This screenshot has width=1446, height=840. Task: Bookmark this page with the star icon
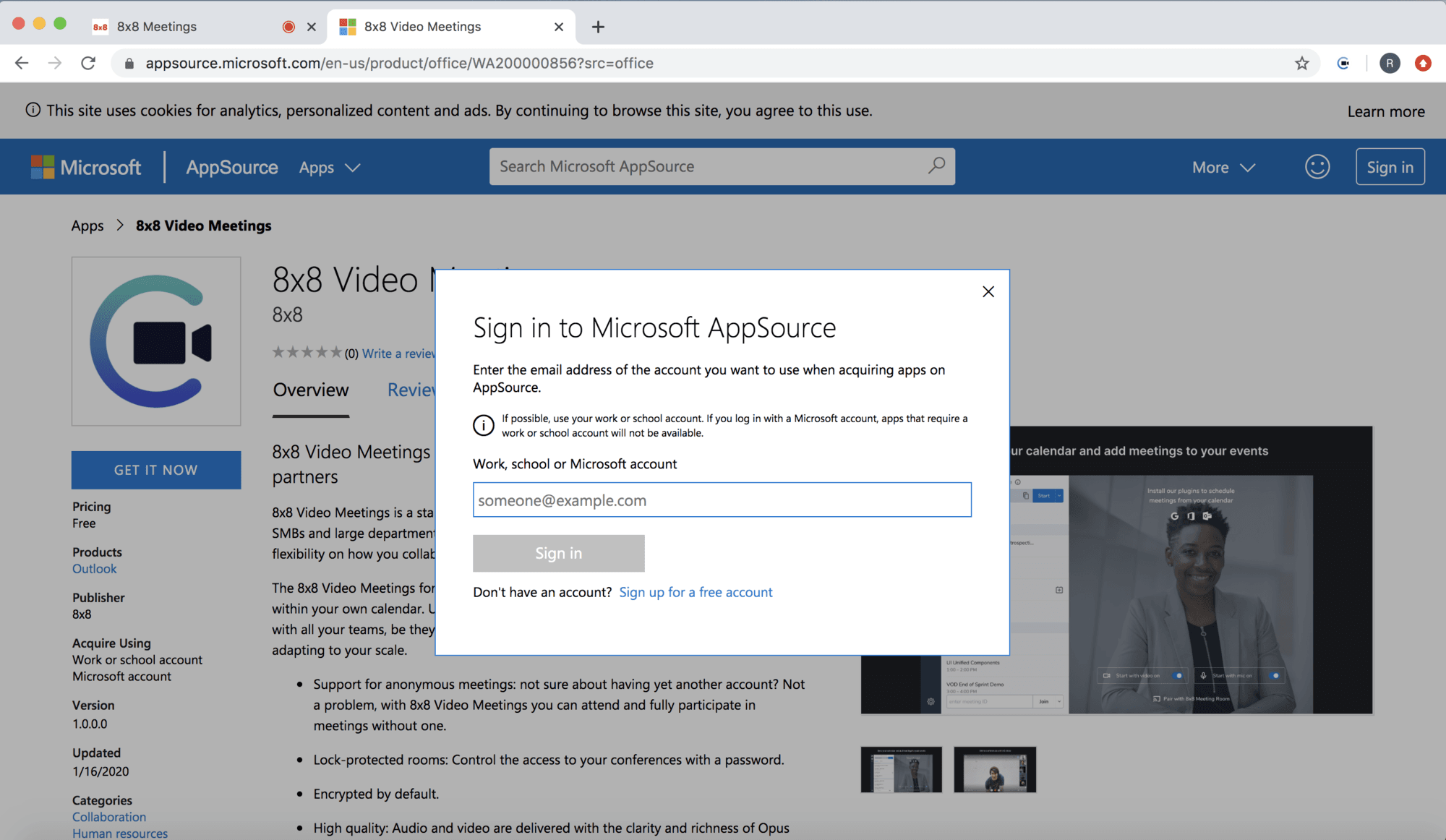point(1301,64)
